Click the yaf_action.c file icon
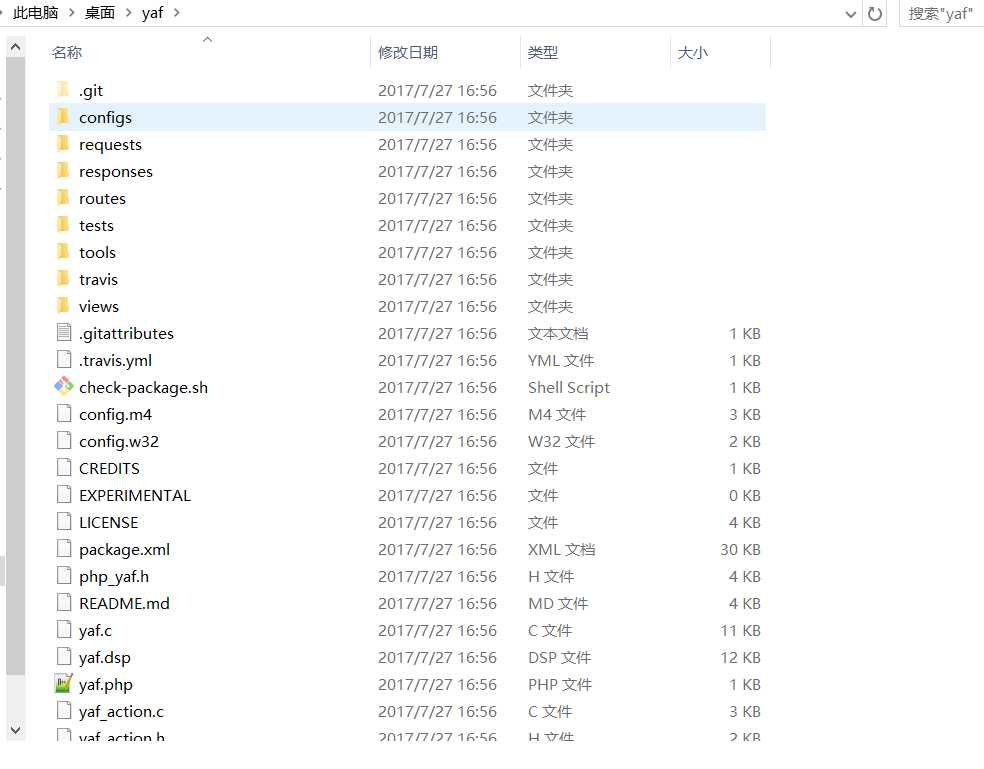The width and height of the screenshot is (984, 769). (x=64, y=711)
